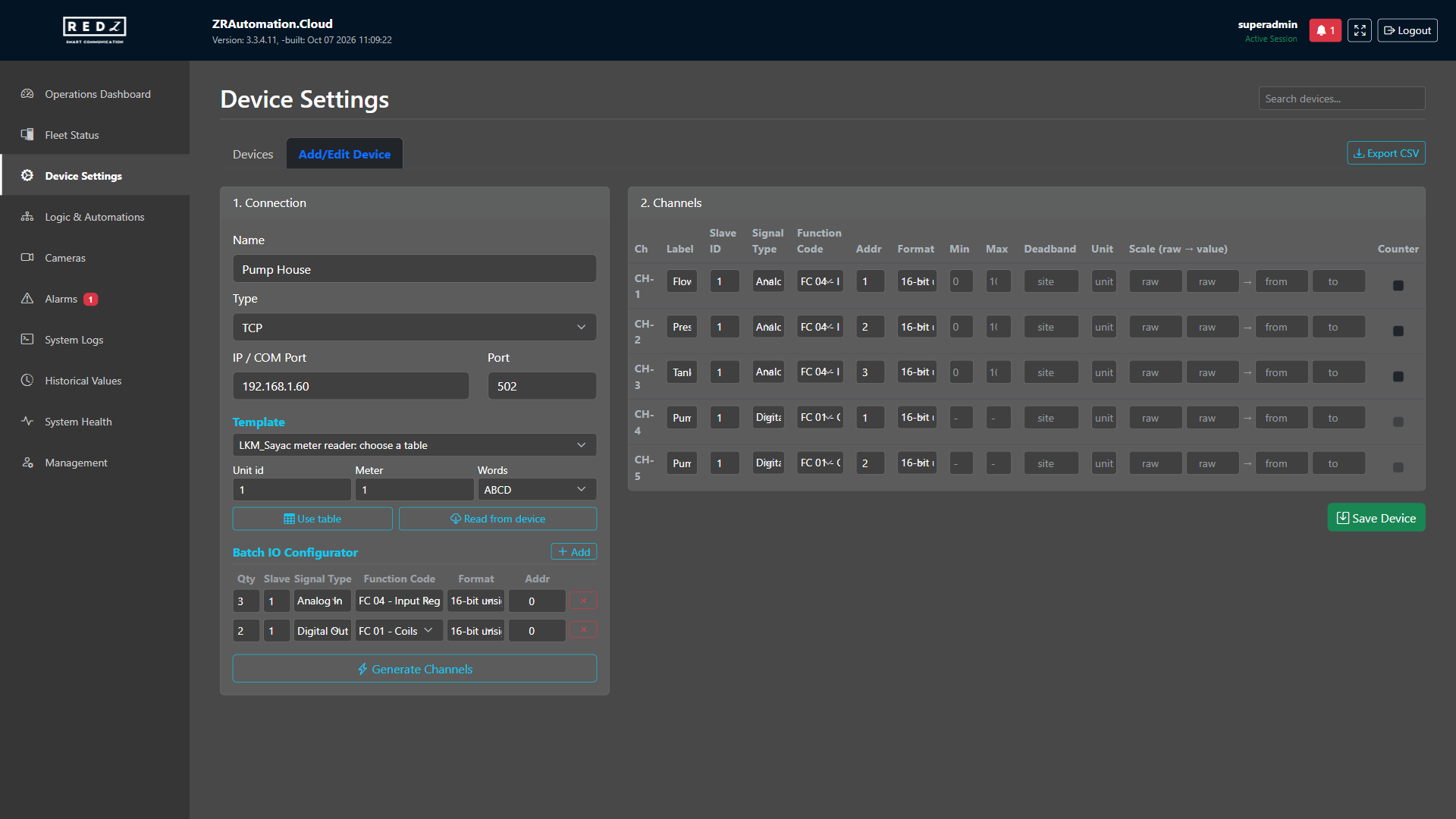The width and height of the screenshot is (1456, 819).
Task: Click the Fleet Status sidebar icon
Action: click(27, 135)
